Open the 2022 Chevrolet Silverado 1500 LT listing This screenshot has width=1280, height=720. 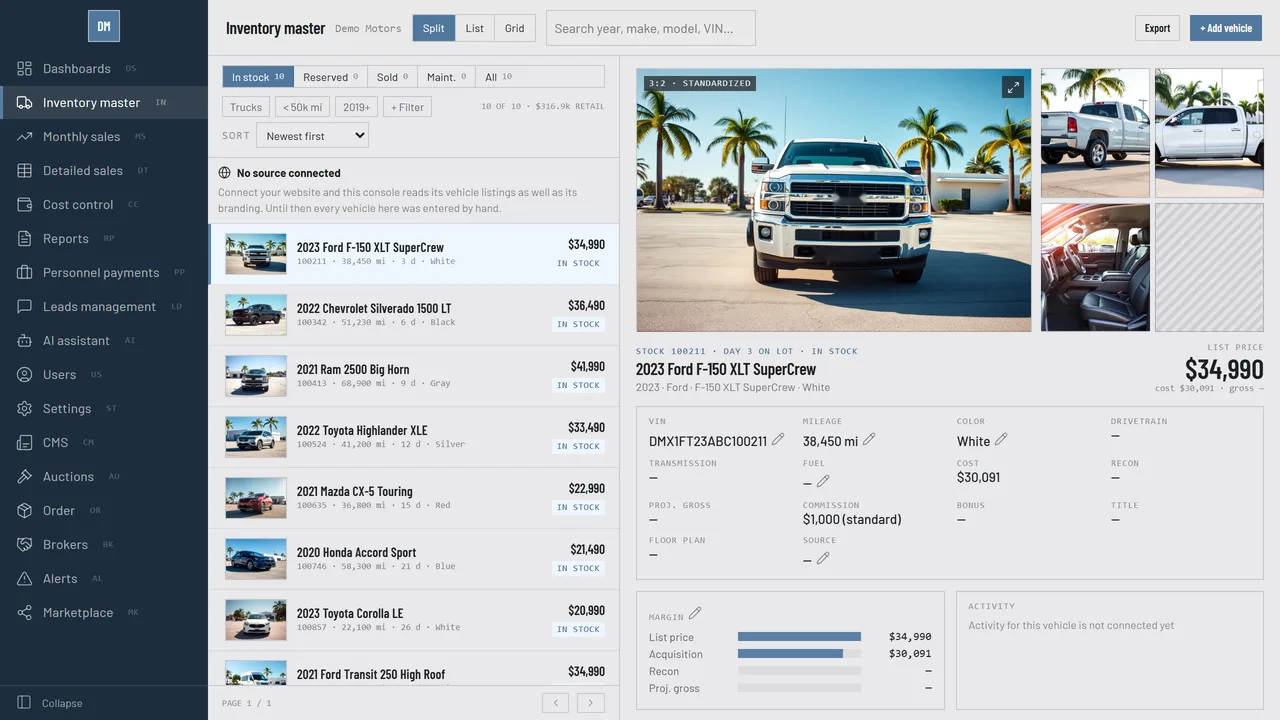click(x=414, y=315)
